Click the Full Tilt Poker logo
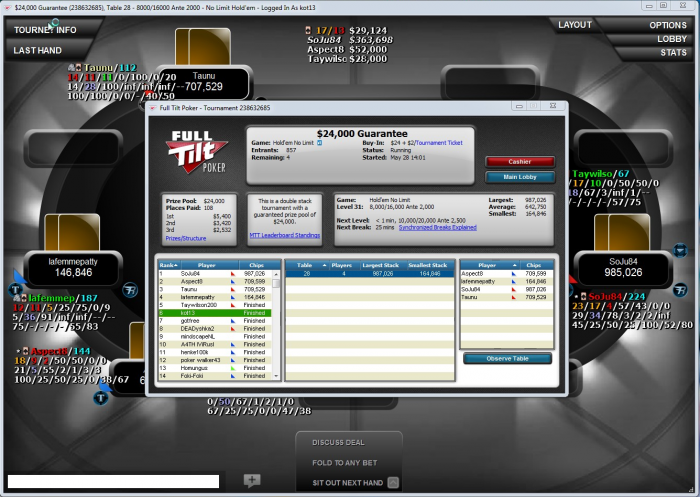Screen dimensions: 700x497 point(197,152)
